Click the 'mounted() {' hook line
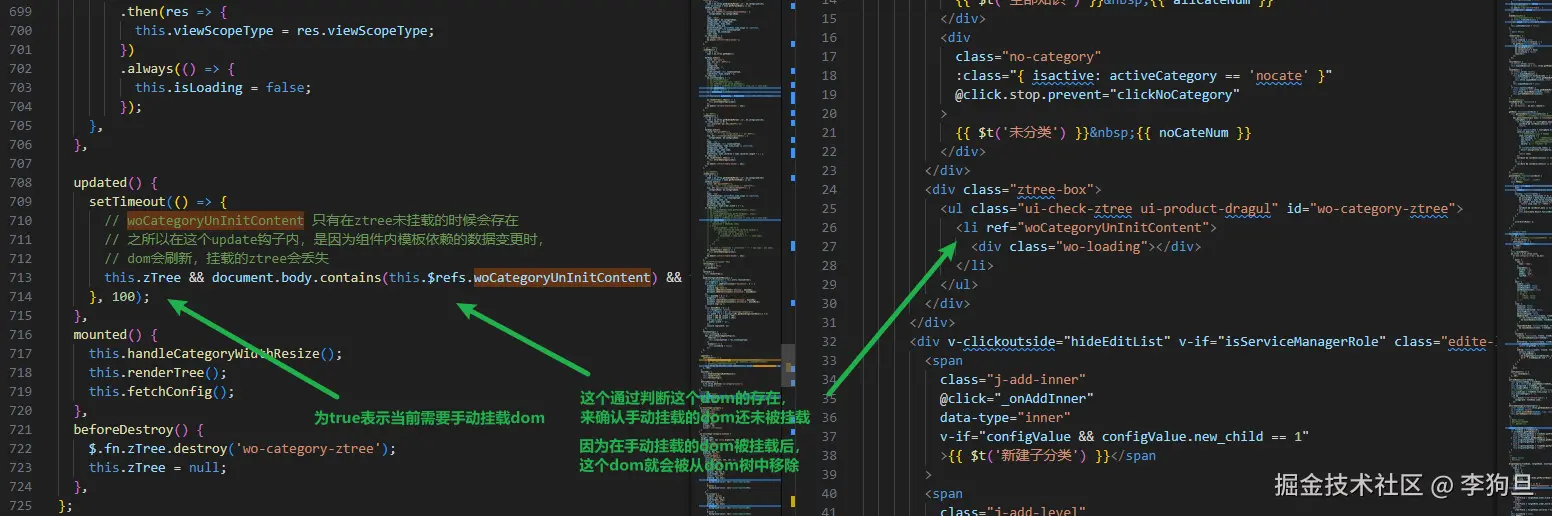The image size is (1552, 516). point(116,335)
